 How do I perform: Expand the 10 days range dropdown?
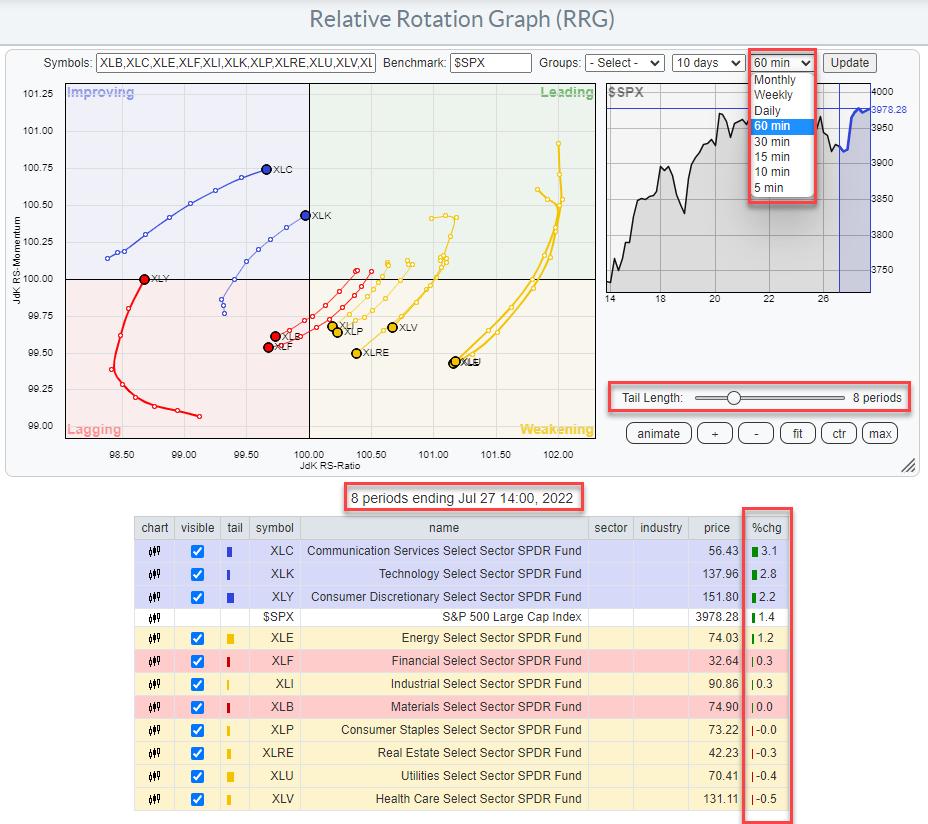coord(706,62)
